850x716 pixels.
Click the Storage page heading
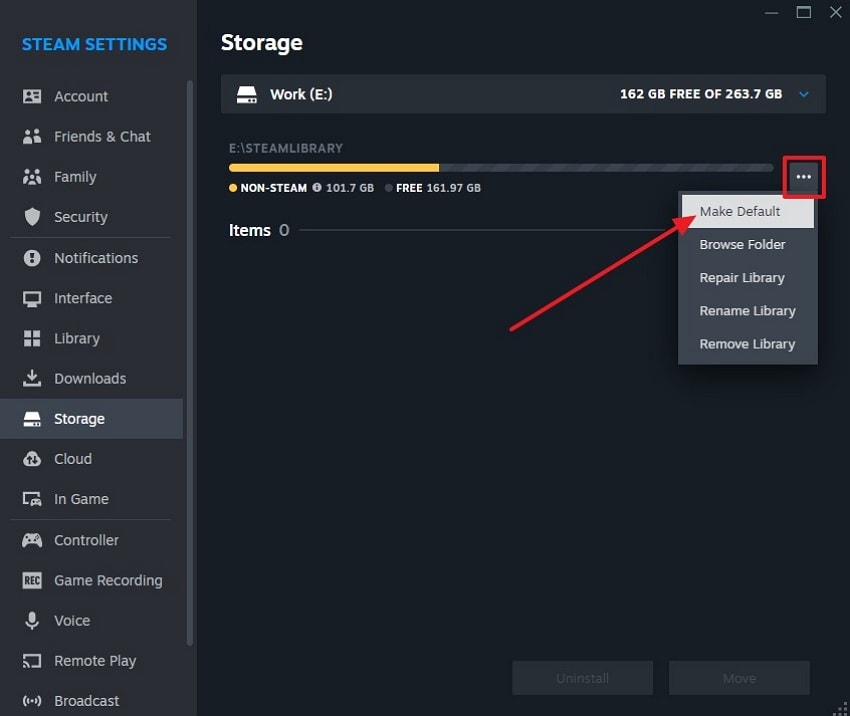[x=262, y=43]
